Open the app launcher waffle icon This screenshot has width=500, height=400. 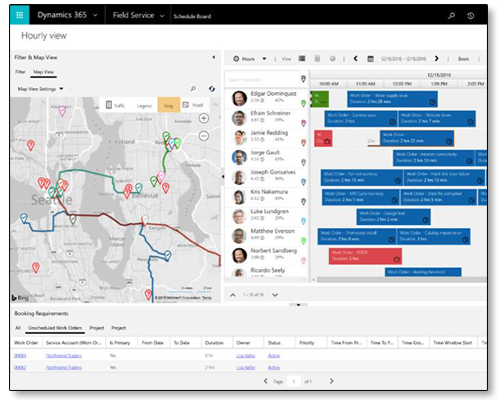[20, 15]
